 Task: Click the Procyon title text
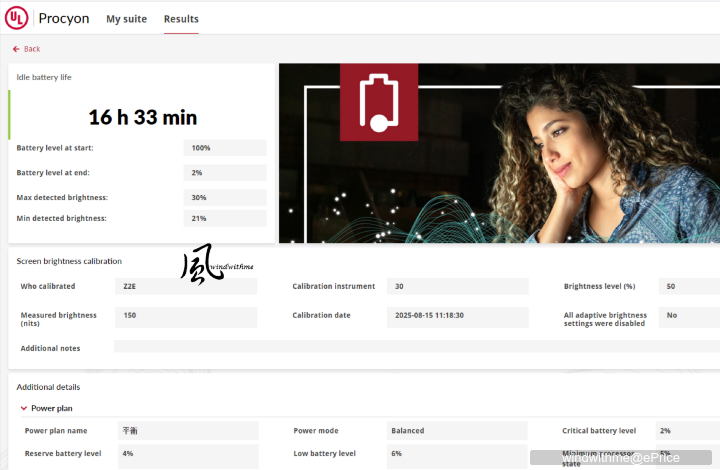(64, 18)
